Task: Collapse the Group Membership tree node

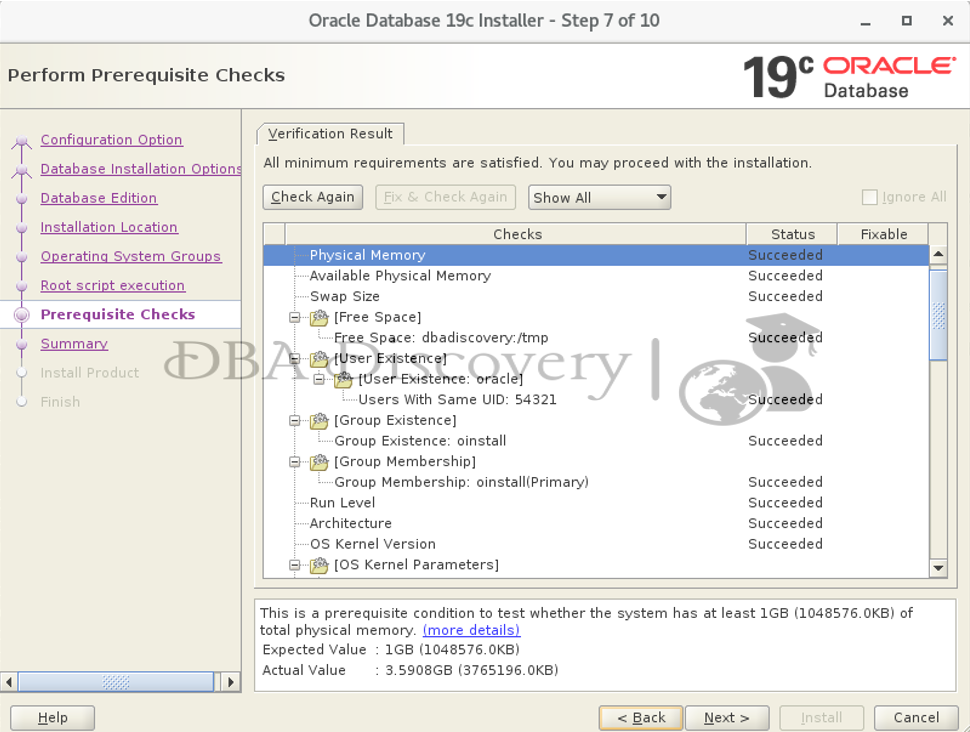Action: pos(295,462)
